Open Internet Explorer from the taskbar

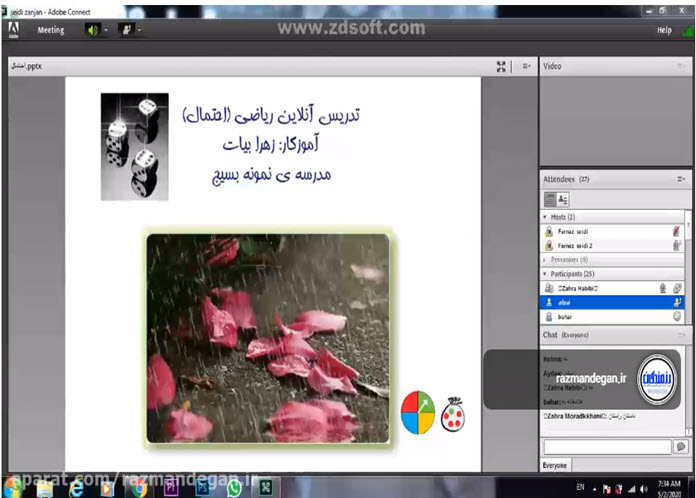pyautogui.click(x=76, y=488)
